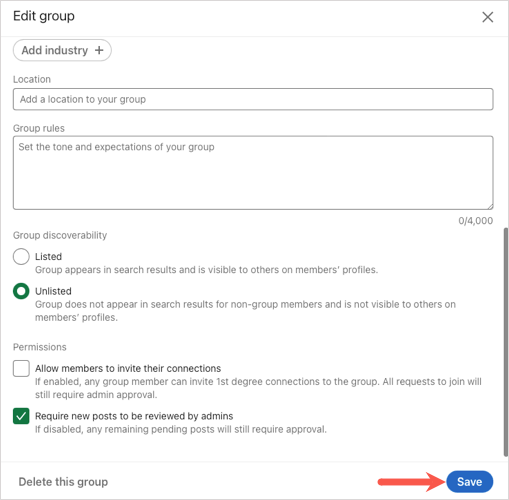Screen dimensions: 509x500
Task: Click the Add industry button text
Action: tap(55, 50)
